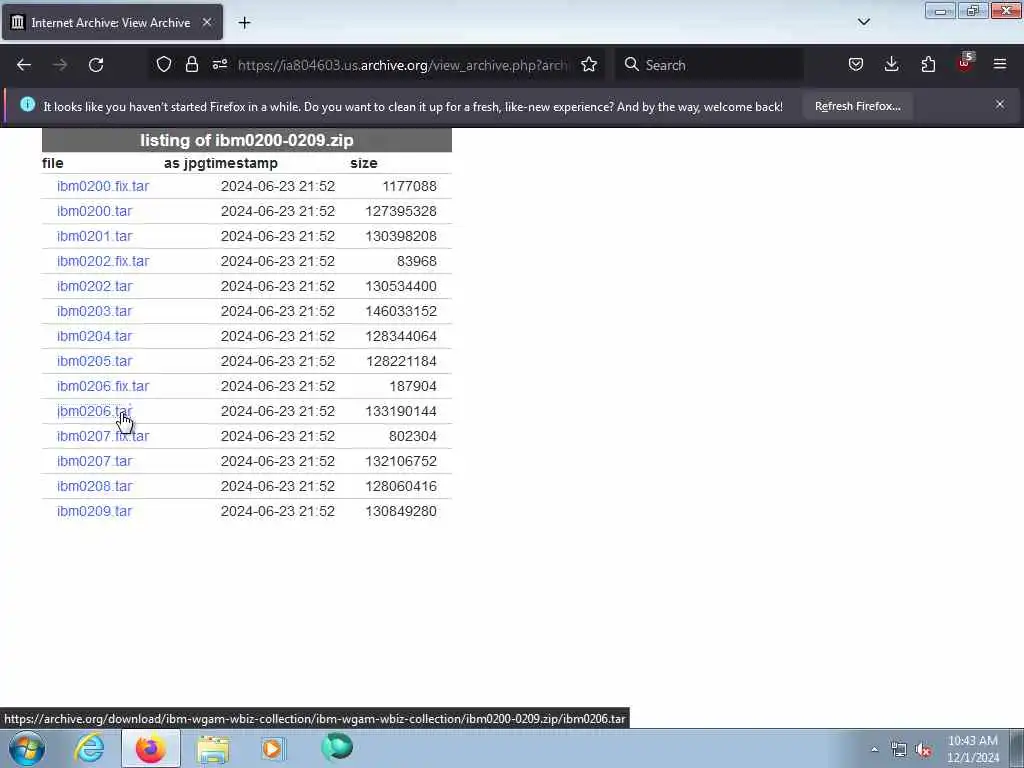Image resolution: width=1024 pixels, height=768 pixels.
Task: Open ibm0200.fix.tar link
Action: click(103, 186)
